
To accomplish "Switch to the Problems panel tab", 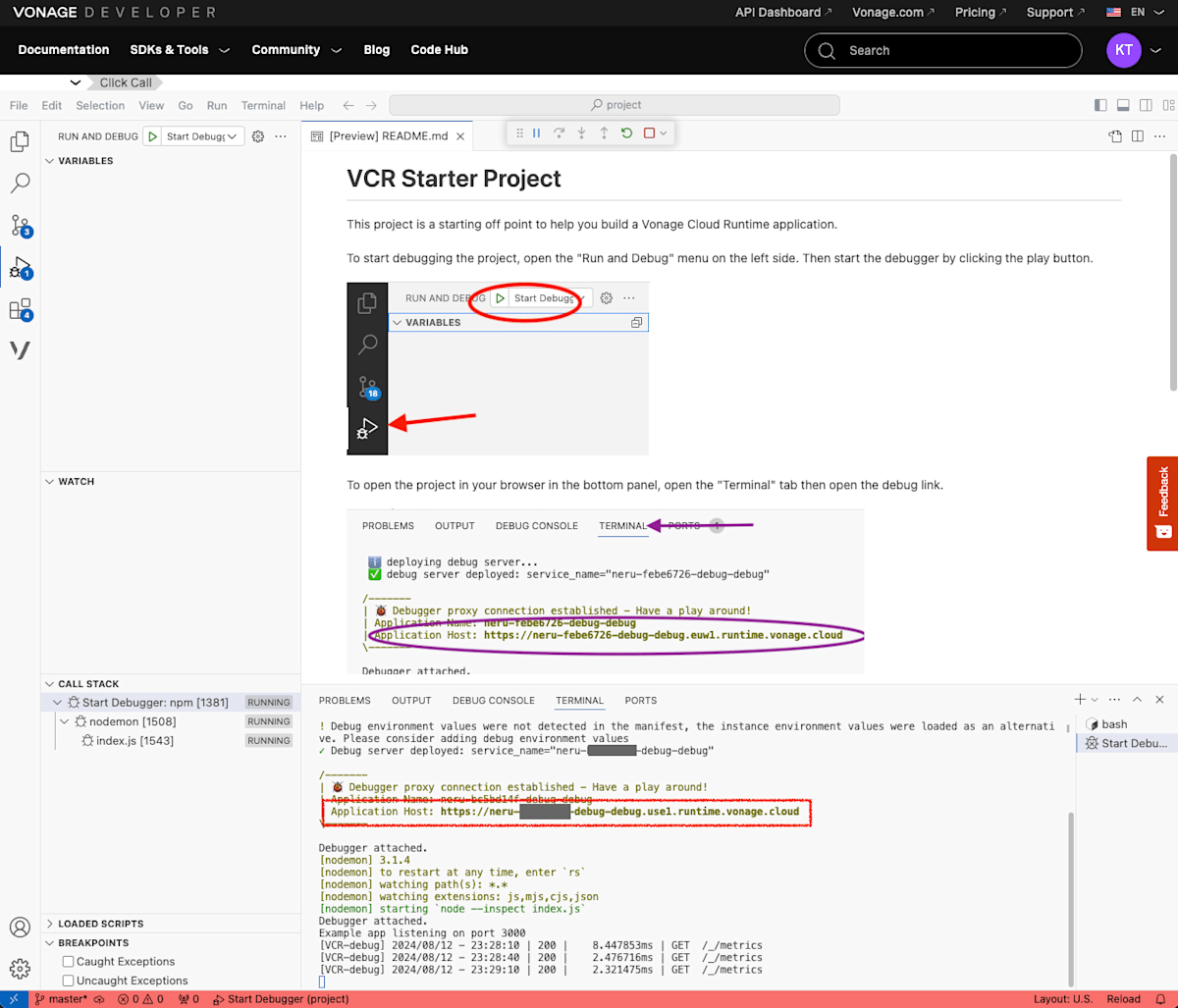I will (345, 701).
